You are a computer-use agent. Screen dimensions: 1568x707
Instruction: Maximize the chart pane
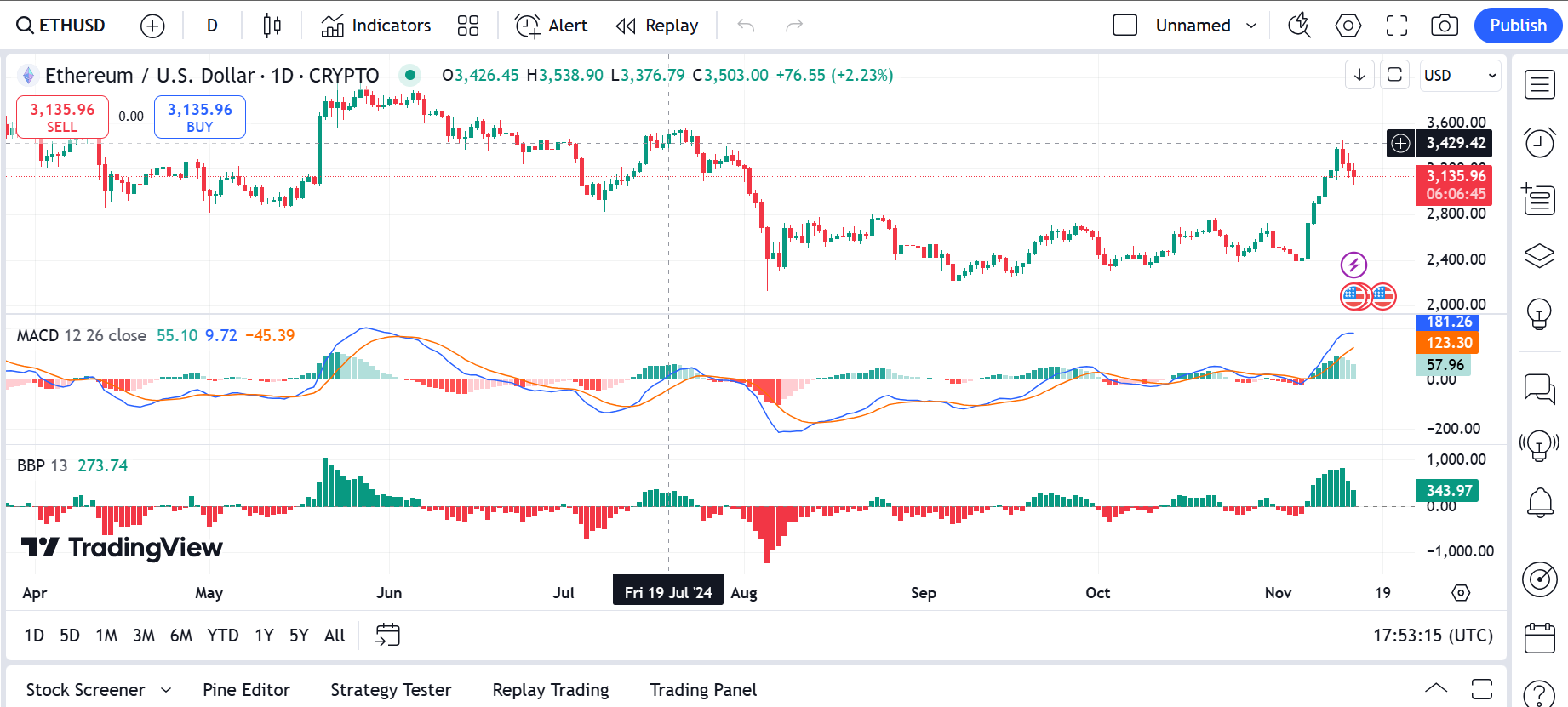point(1394,75)
